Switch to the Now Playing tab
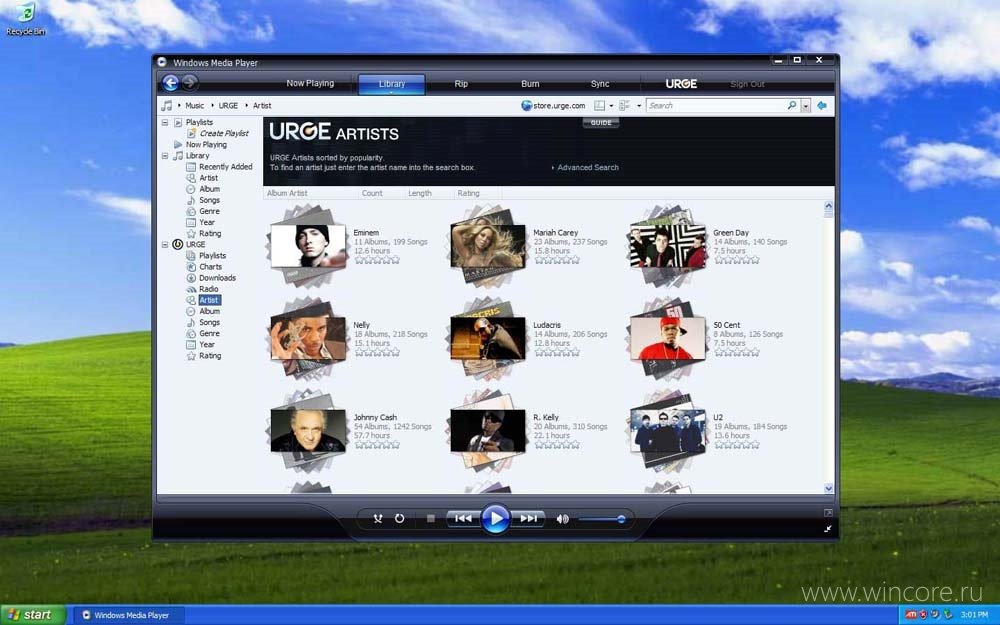The width and height of the screenshot is (1000, 625). click(x=310, y=83)
